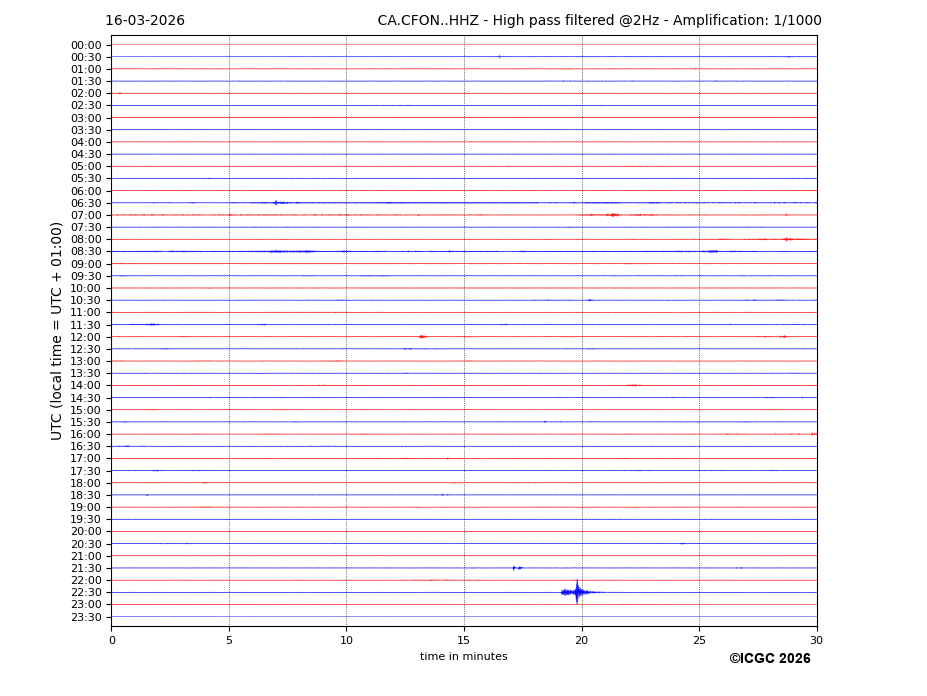Viewport: 927px width, 696px height.
Task: Select the blue burst on the 08:30 trace near minute 25
Action: pos(712,251)
